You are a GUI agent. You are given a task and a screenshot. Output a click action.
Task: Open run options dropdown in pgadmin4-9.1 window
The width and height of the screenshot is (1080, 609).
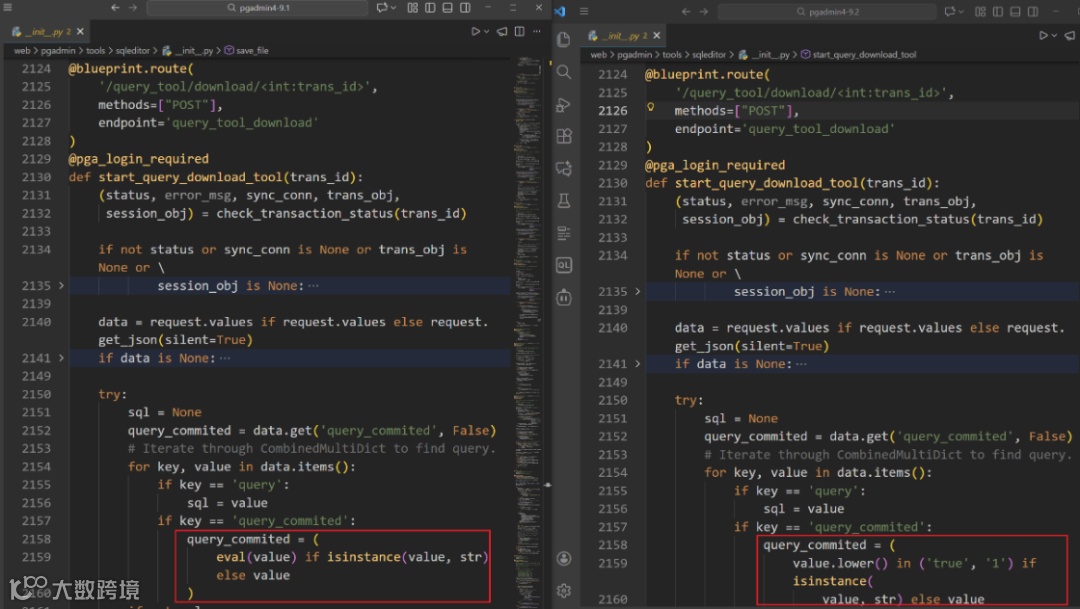[x=486, y=32]
